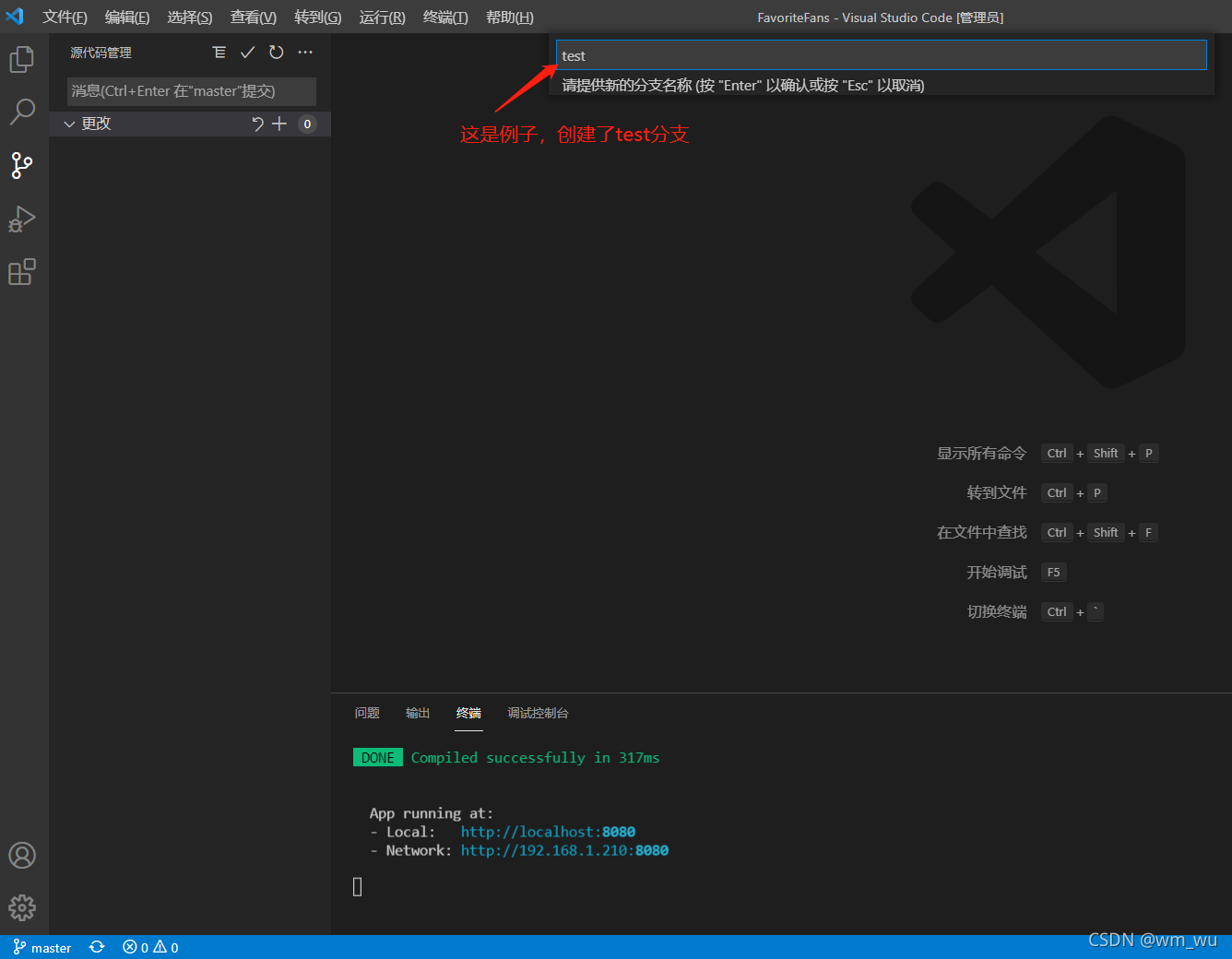Click the commit message input box
1232x959 pixels.
point(192,91)
